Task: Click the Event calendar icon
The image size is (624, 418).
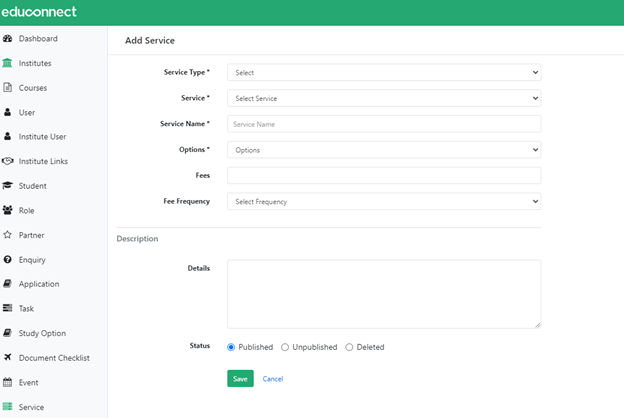Action: coord(7,382)
